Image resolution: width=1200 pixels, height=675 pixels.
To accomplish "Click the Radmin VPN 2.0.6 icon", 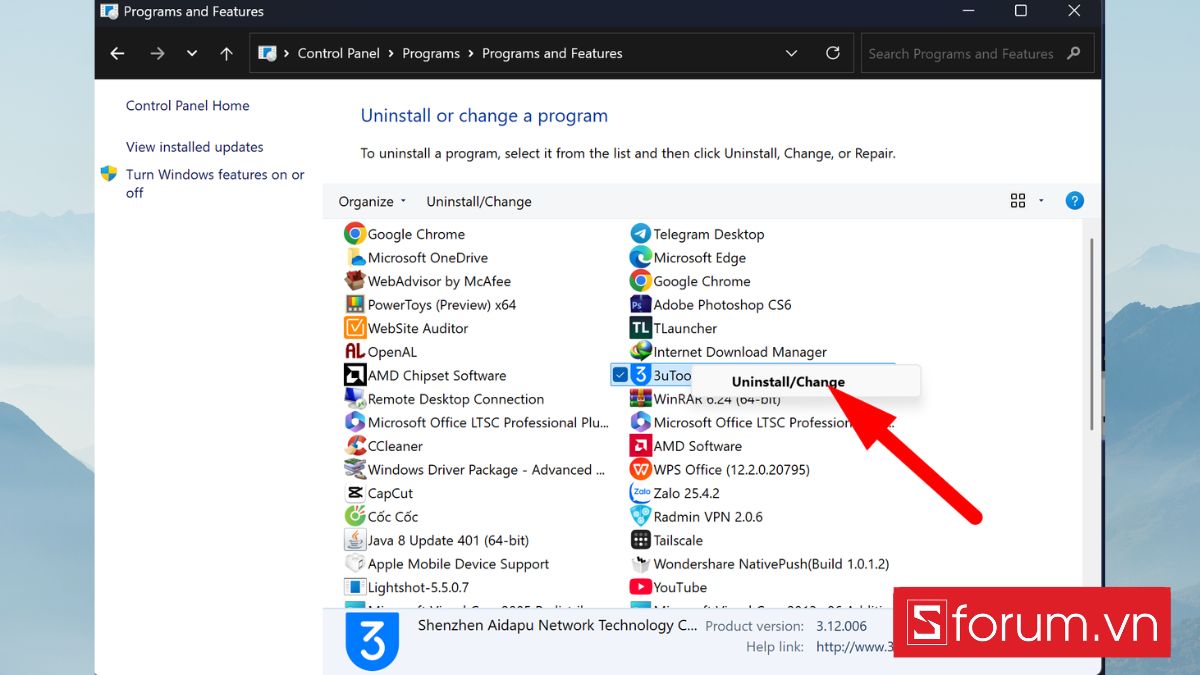I will point(640,516).
